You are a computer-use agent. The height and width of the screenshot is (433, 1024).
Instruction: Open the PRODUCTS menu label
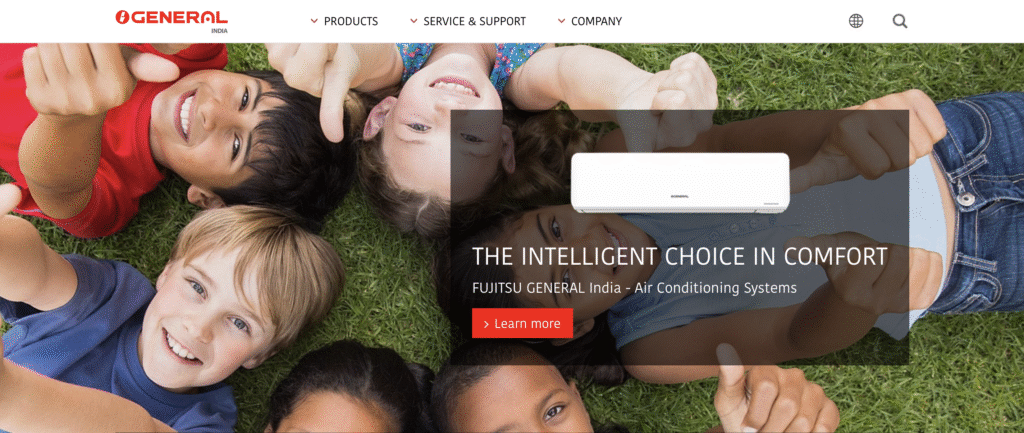pyautogui.click(x=351, y=21)
